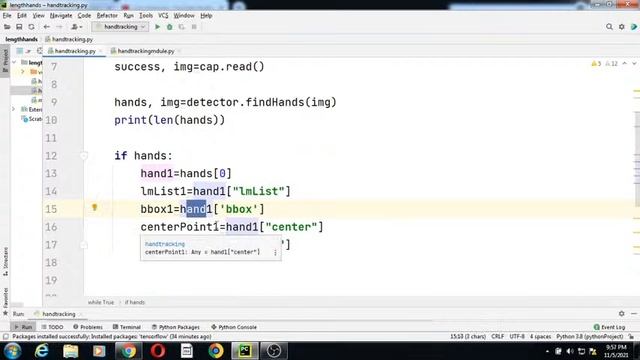
Task: Open the user profile dropdown in toolbar
Action: pos(76,27)
